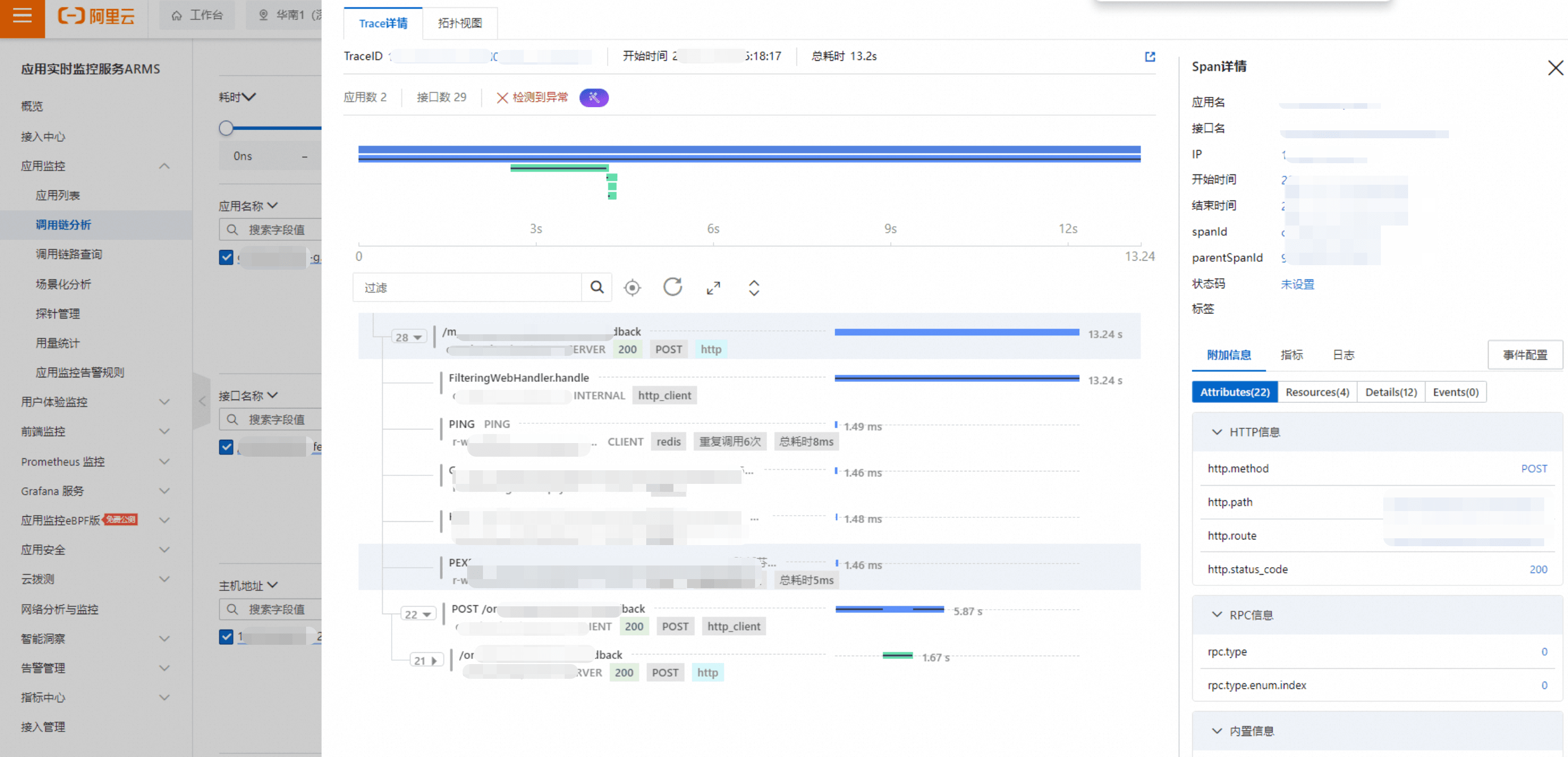Expand the 21 child spans node
Viewport: 1568px width, 757px height.
pos(426,660)
